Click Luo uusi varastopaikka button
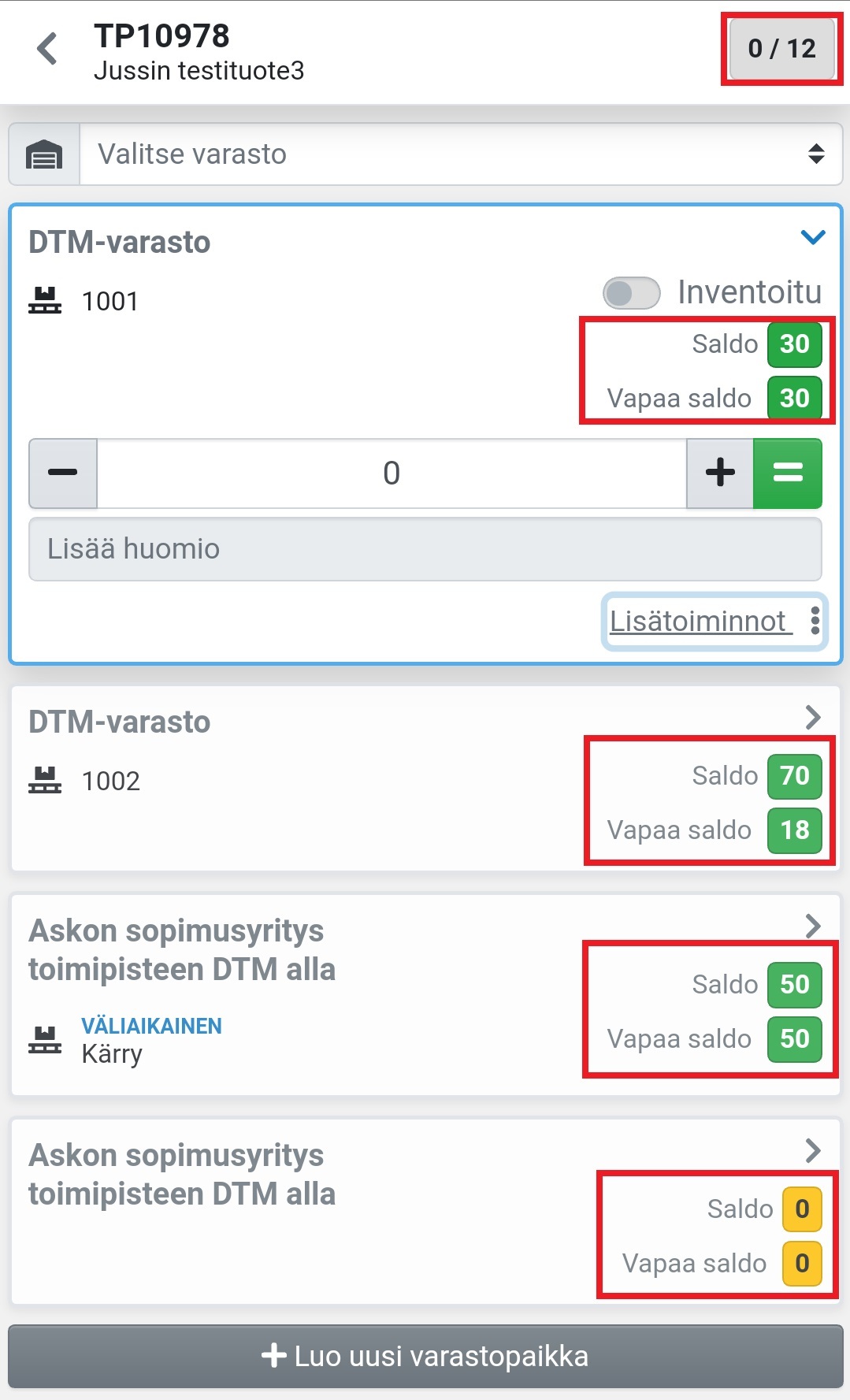 pyautogui.click(x=425, y=1356)
